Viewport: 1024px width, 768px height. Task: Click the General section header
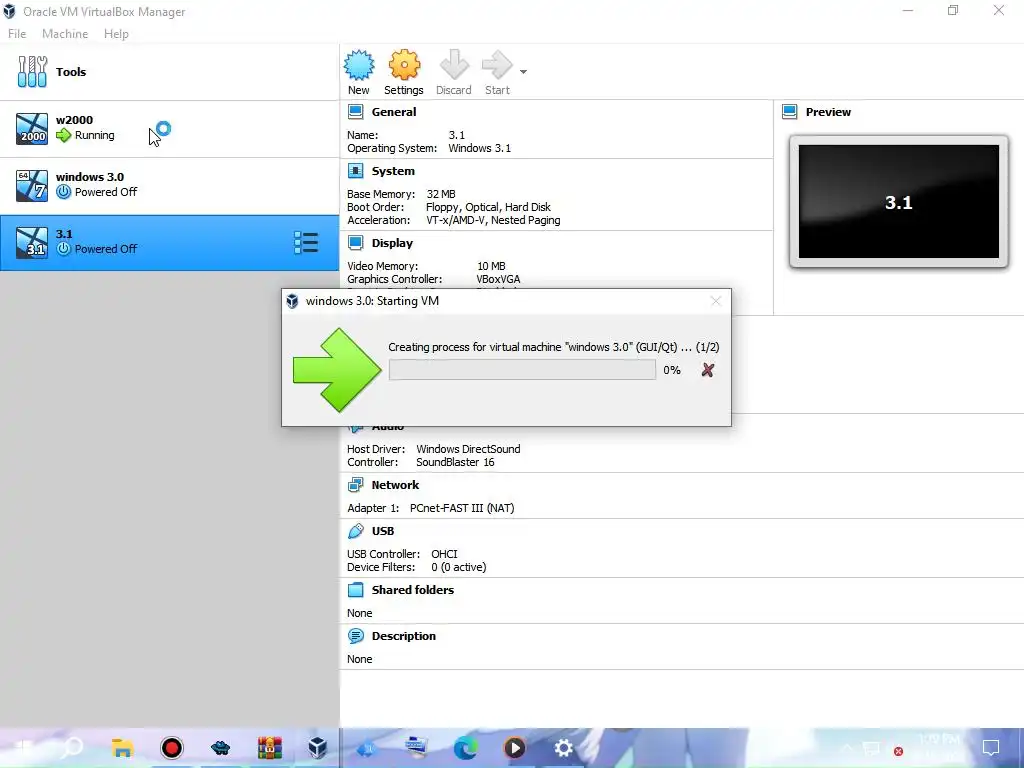pos(394,112)
